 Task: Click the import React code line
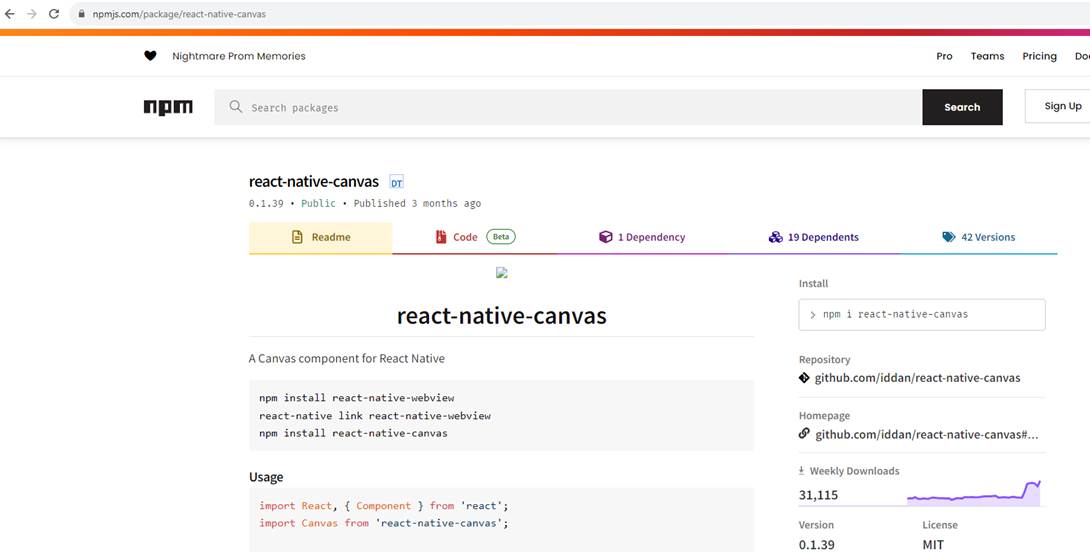[x=384, y=505]
